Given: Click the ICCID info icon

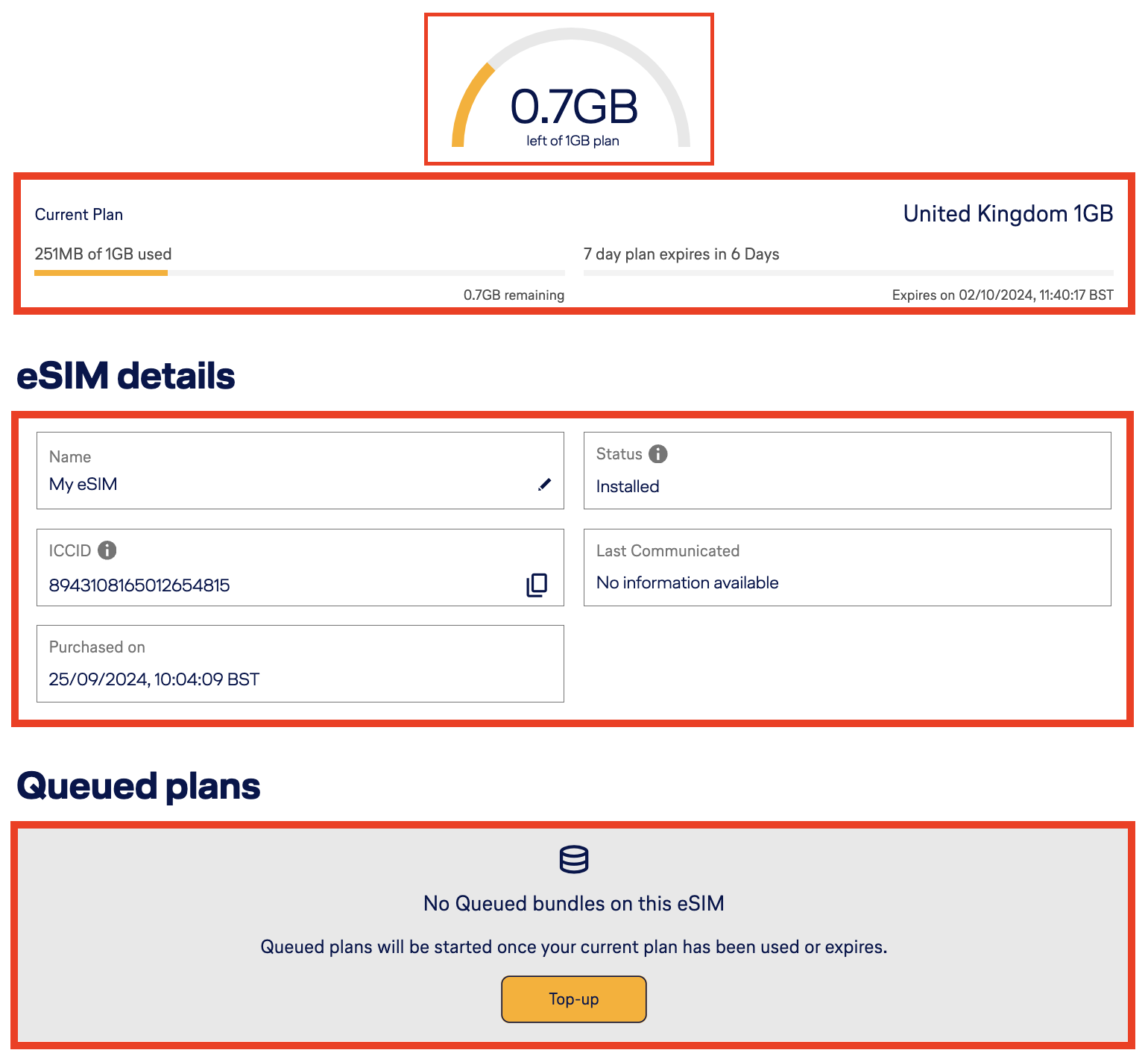Looking at the screenshot, I should 107,550.
